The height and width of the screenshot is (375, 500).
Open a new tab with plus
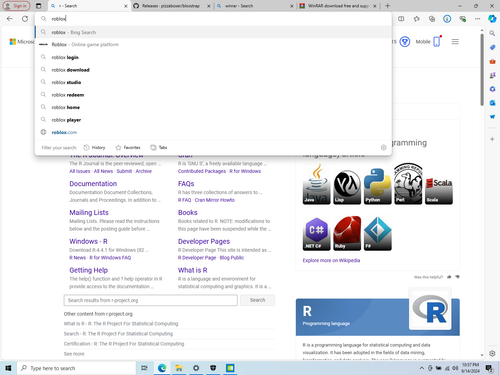(x=387, y=6)
